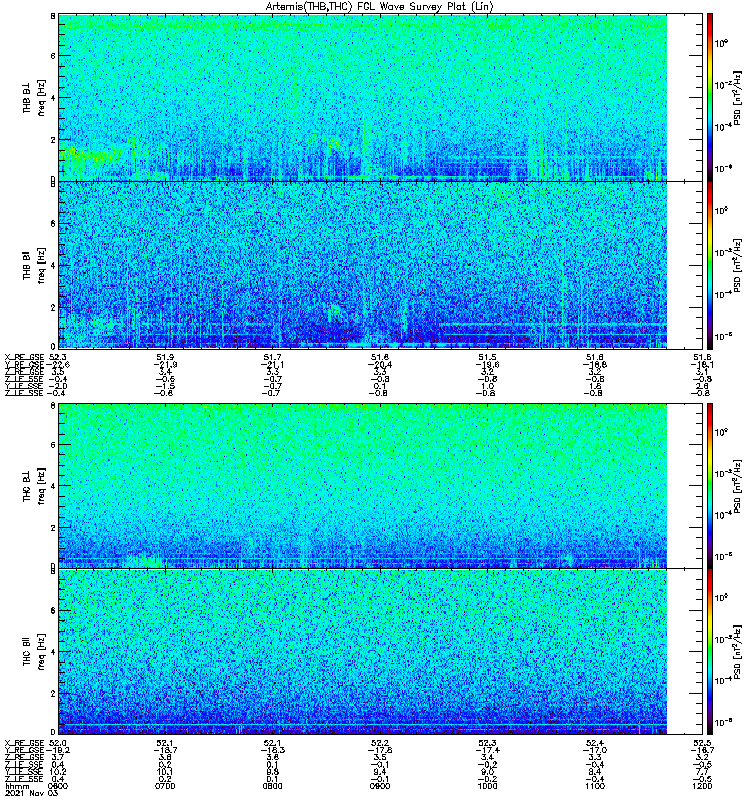Click the 1200 time tick label

click(702, 786)
